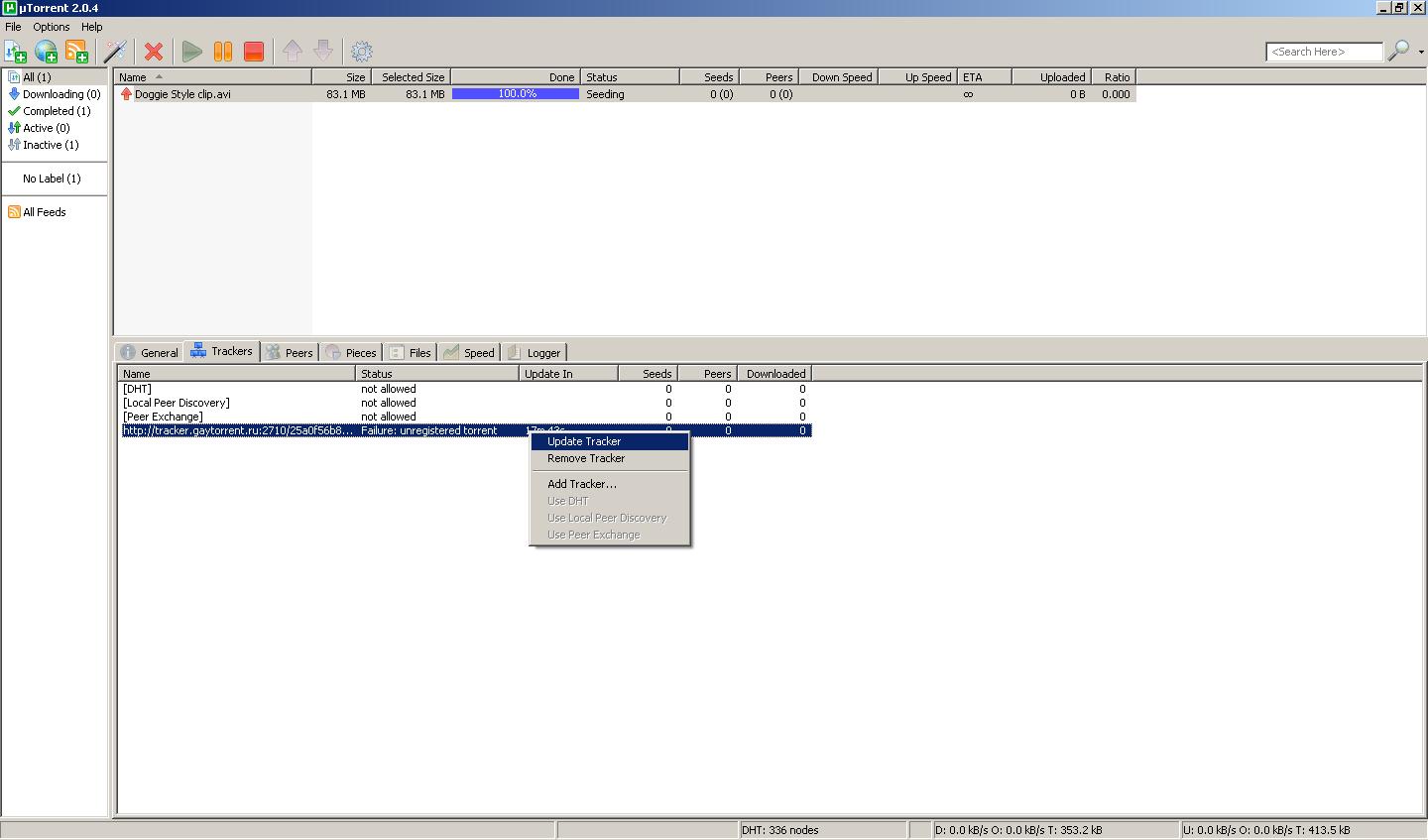
Task: Click the Search Here input field
Action: (1323, 52)
